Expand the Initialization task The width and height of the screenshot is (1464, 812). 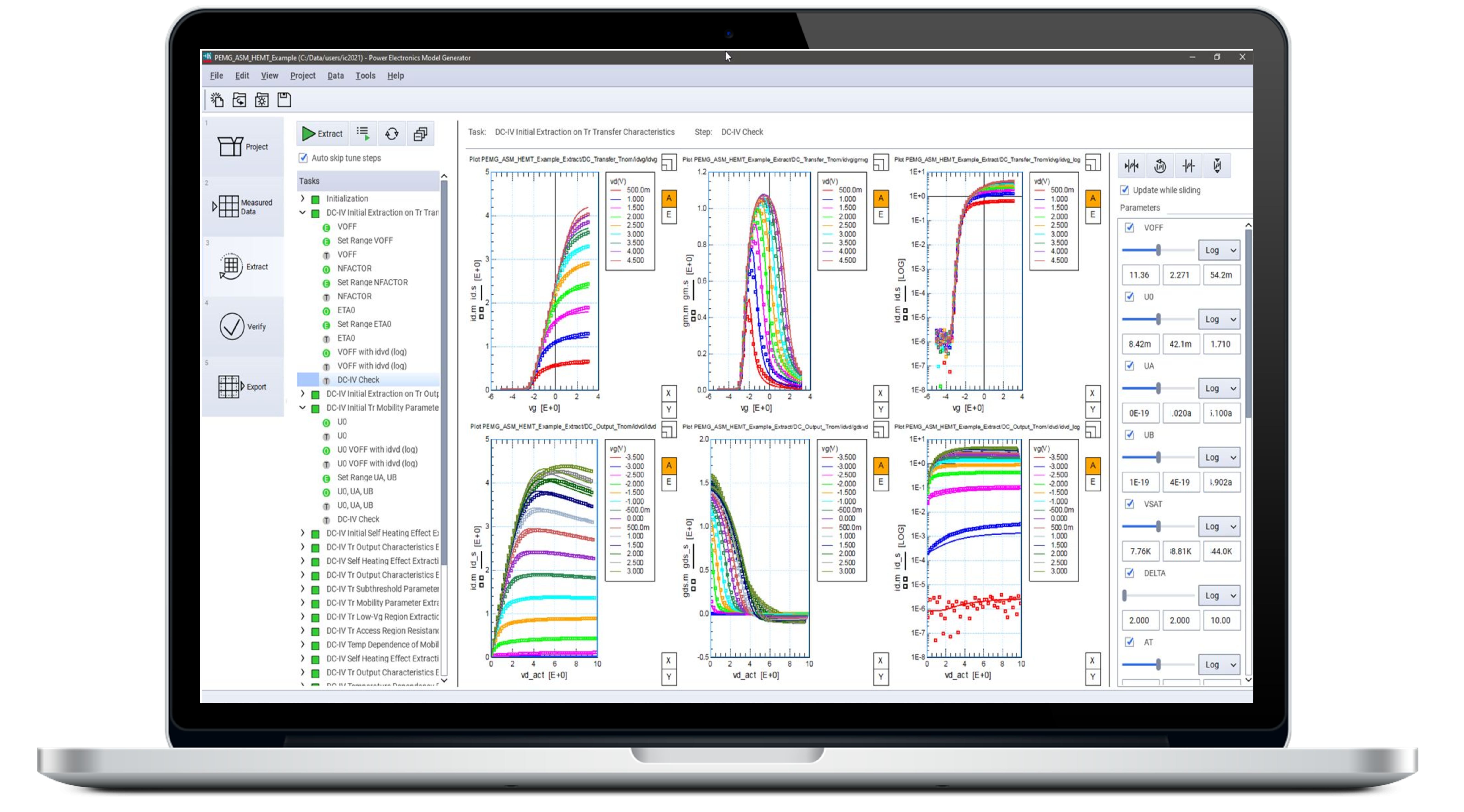click(x=302, y=198)
